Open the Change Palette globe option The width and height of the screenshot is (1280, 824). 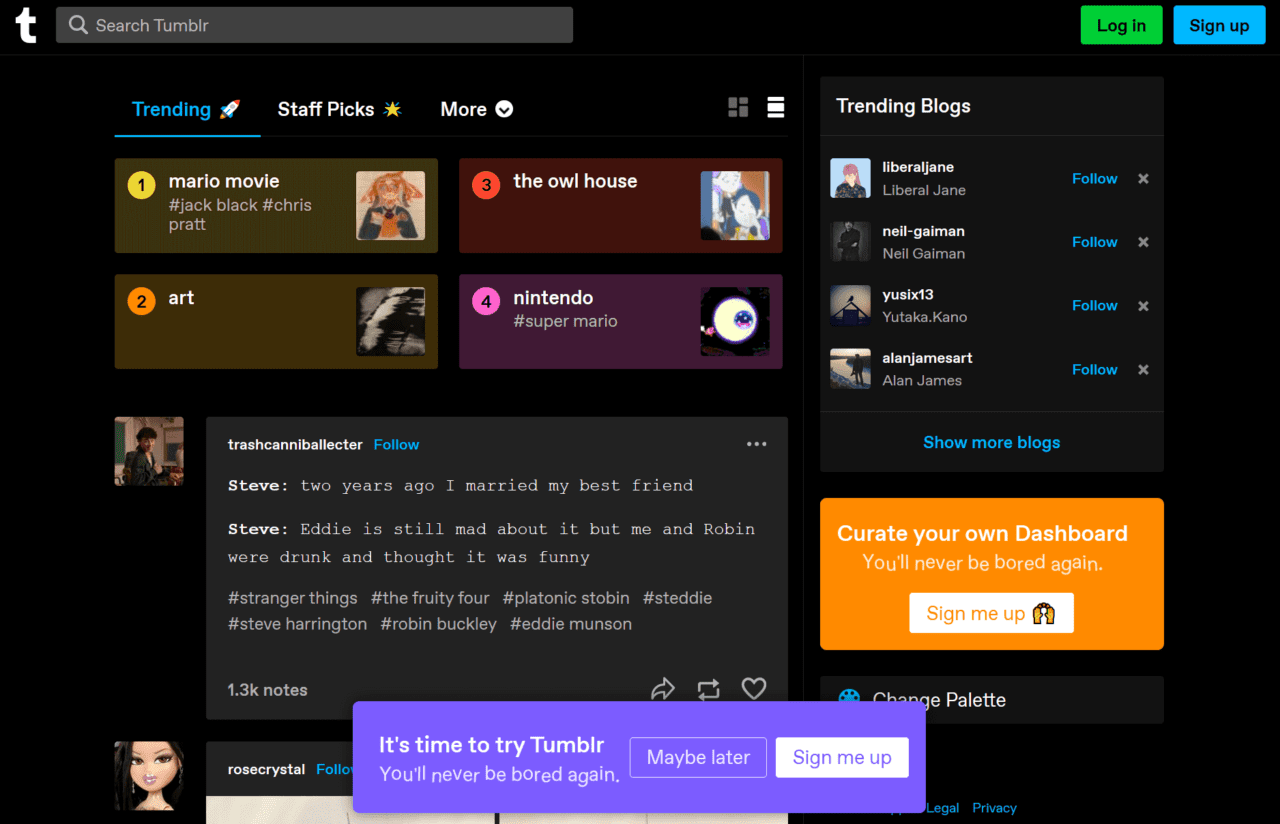pyautogui.click(x=849, y=698)
